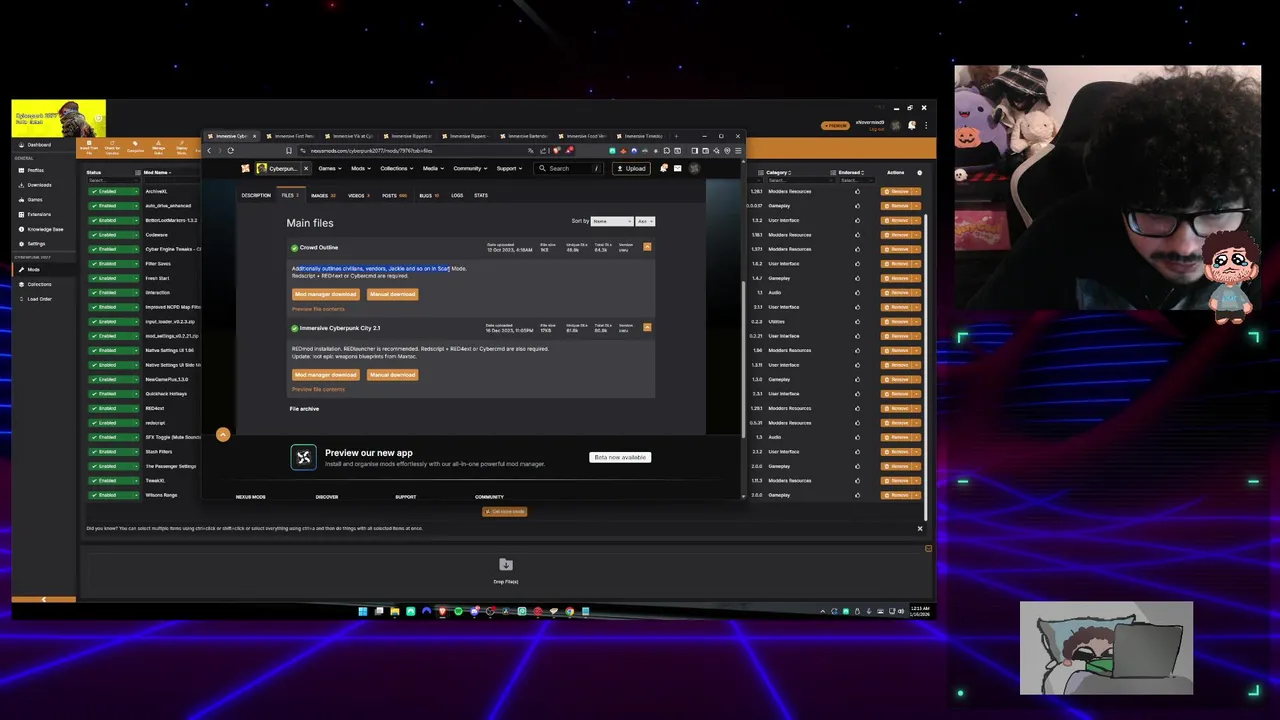Viewport: 1280px width, 720px height.
Task: Switch to the DESCRIPTION tab
Action: tap(256, 195)
